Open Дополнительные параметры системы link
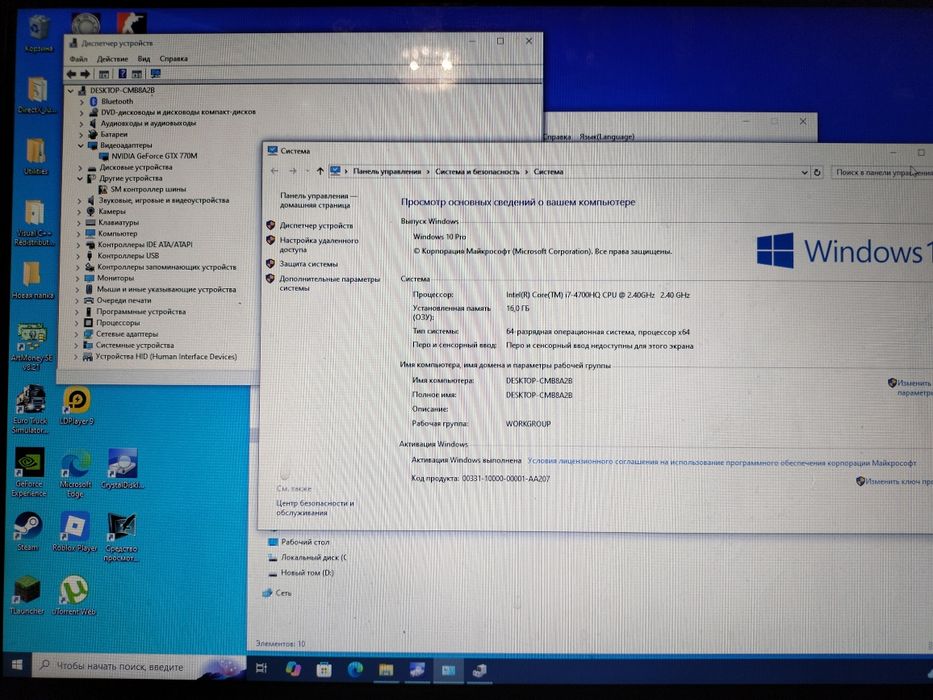The height and width of the screenshot is (700, 933). pos(330,283)
